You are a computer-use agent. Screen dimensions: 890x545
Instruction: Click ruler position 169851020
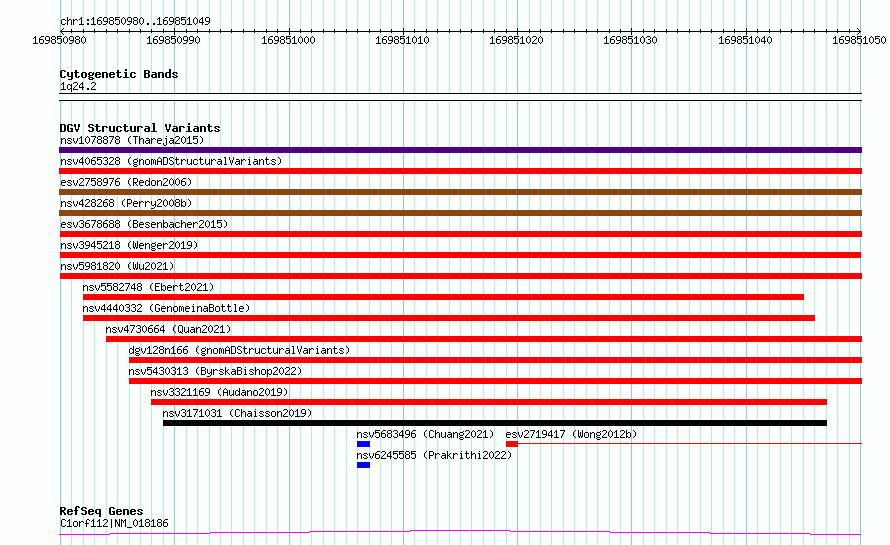pyautogui.click(x=517, y=40)
